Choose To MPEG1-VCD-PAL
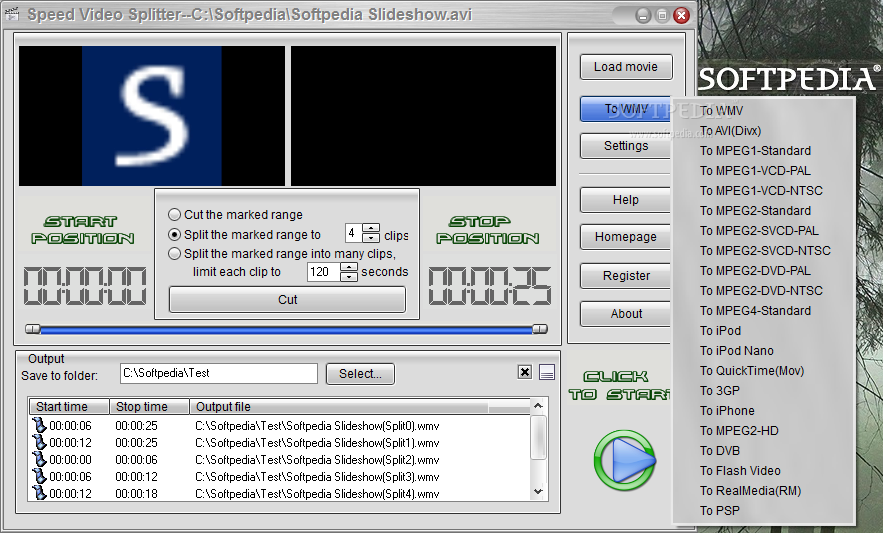This screenshot has width=883, height=533. coord(755,171)
